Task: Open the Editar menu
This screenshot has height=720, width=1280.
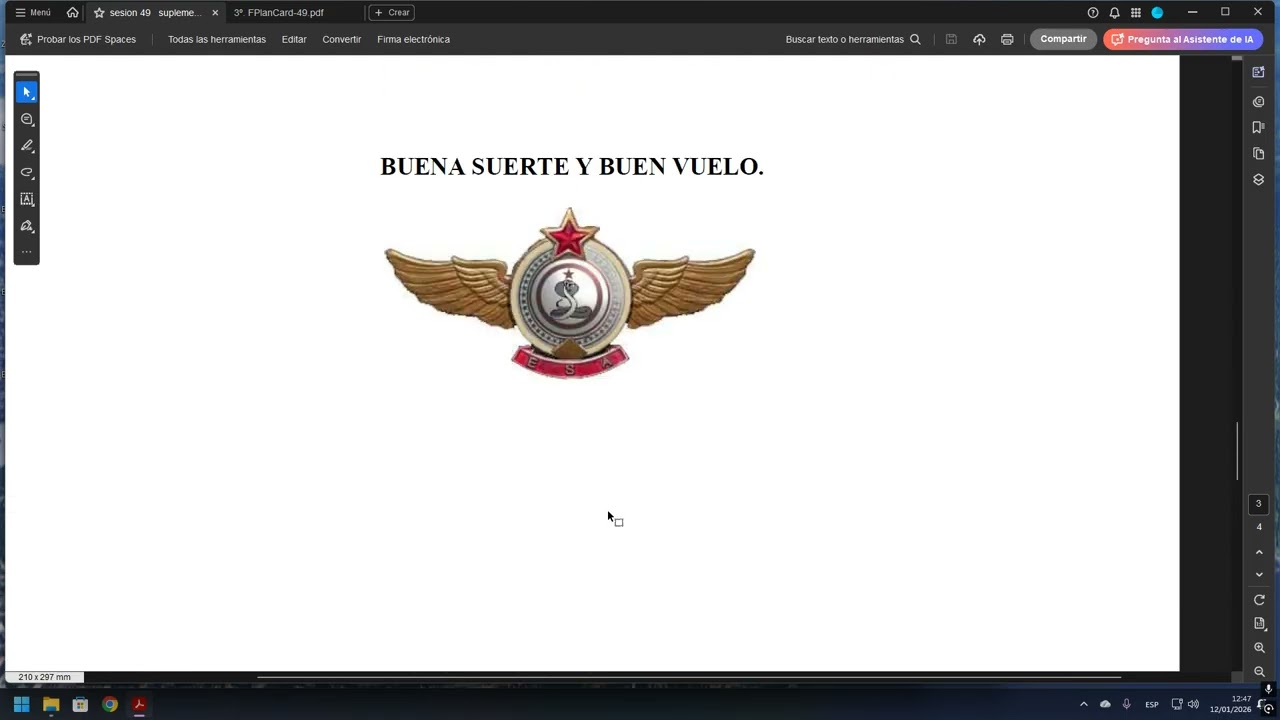Action: (294, 39)
